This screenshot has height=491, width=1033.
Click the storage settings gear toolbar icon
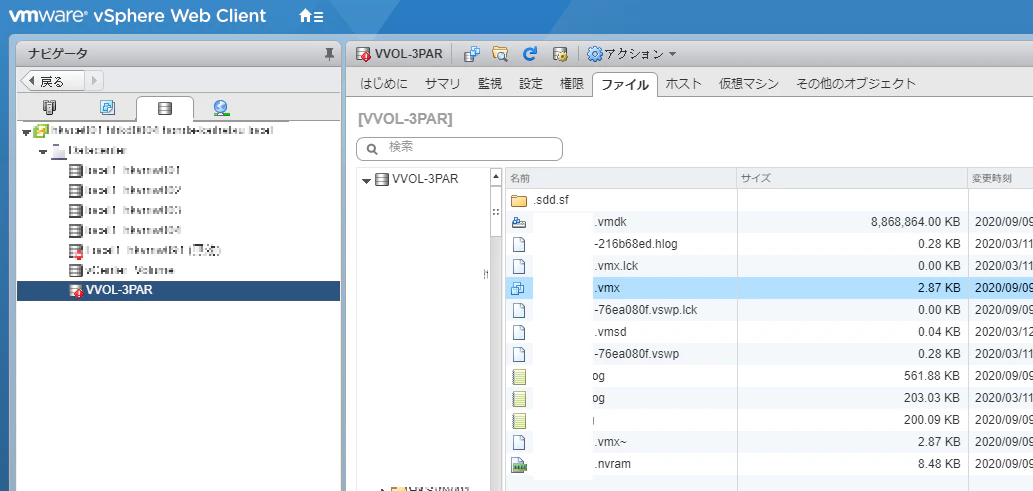[x=560, y=54]
